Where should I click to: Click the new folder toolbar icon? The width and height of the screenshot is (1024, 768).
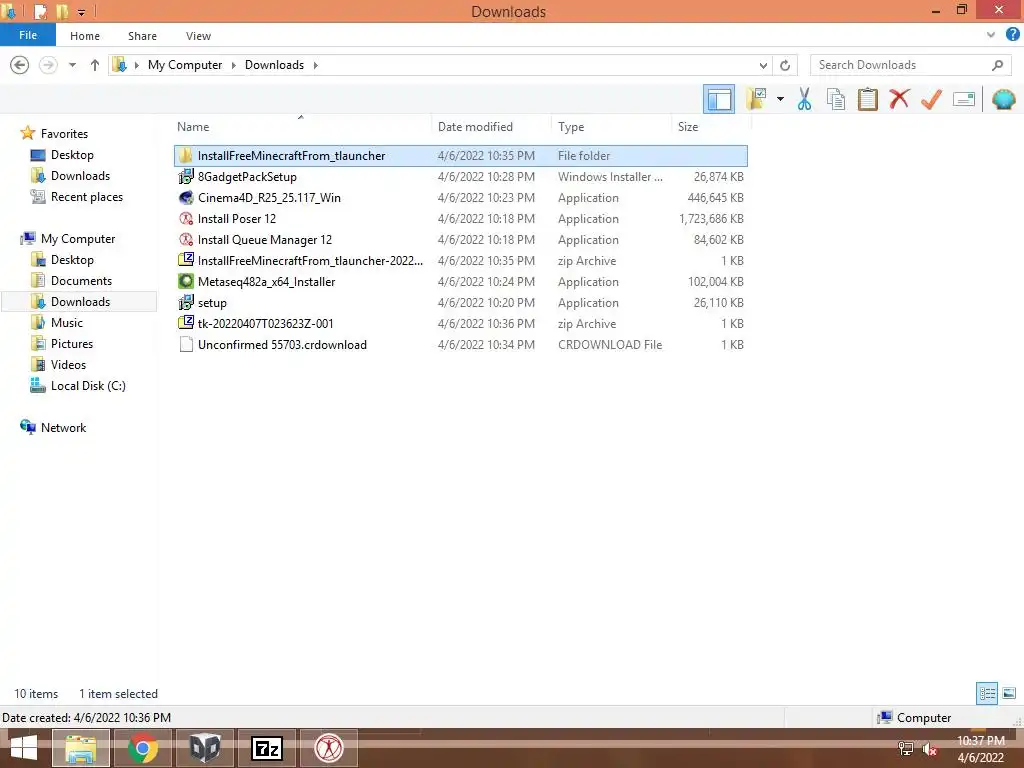[756, 99]
